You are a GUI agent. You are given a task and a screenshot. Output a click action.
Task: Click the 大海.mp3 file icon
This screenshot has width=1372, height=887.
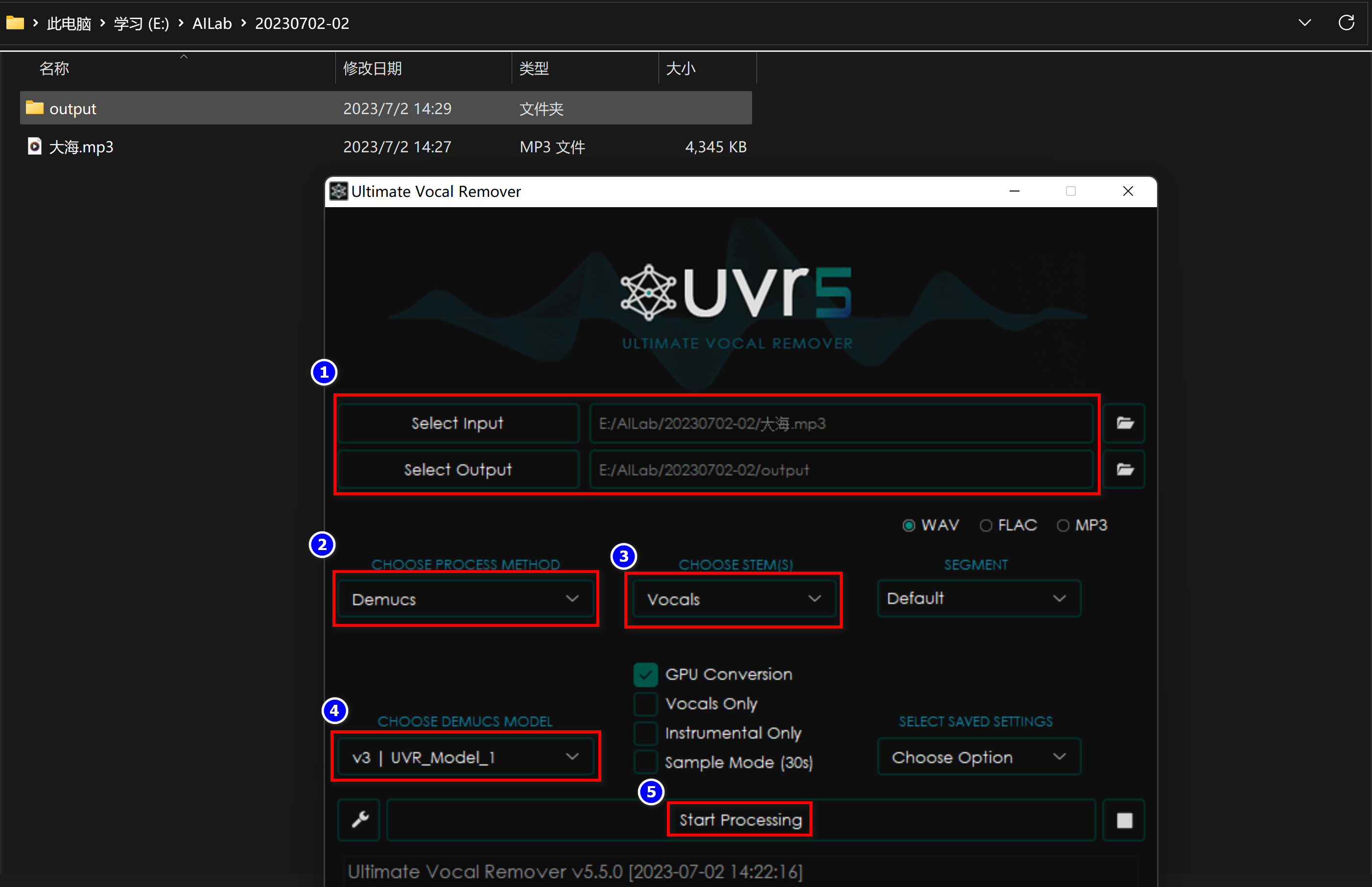point(35,146)
